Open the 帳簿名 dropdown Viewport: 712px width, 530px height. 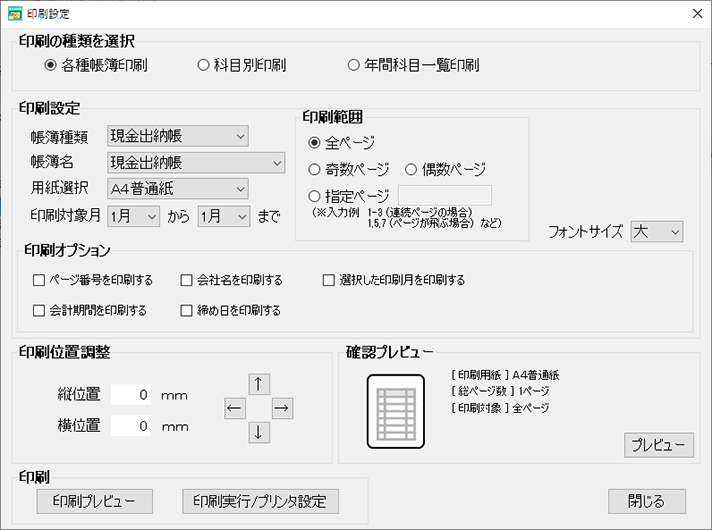[x=196, y=163]
